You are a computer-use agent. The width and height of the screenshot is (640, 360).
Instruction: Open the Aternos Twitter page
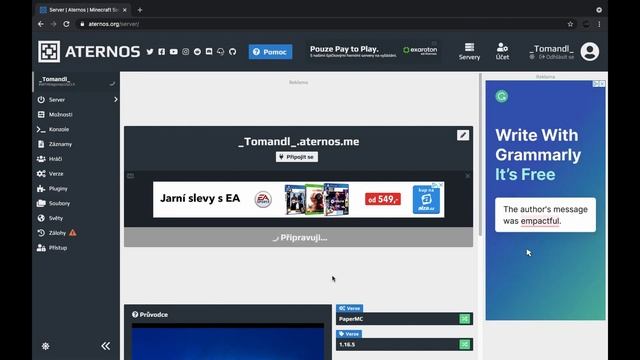click(150, 52)
